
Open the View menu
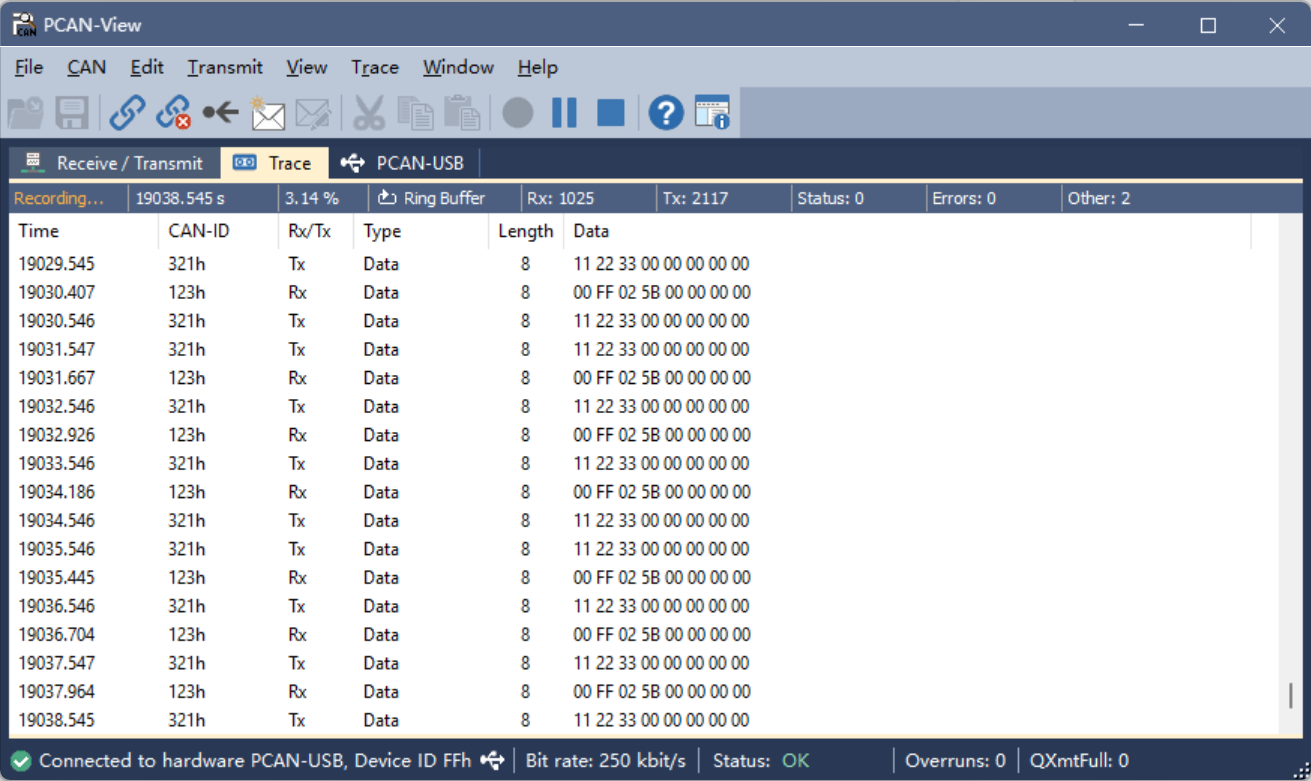(x=307, y=67)
